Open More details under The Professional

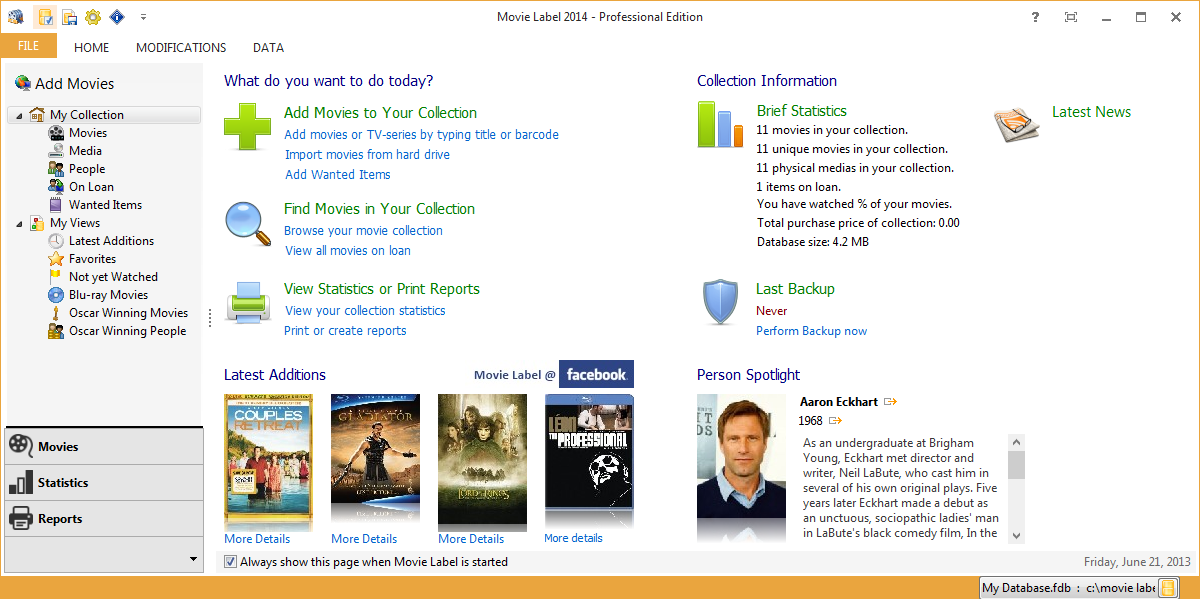click(x=573, y=538)
